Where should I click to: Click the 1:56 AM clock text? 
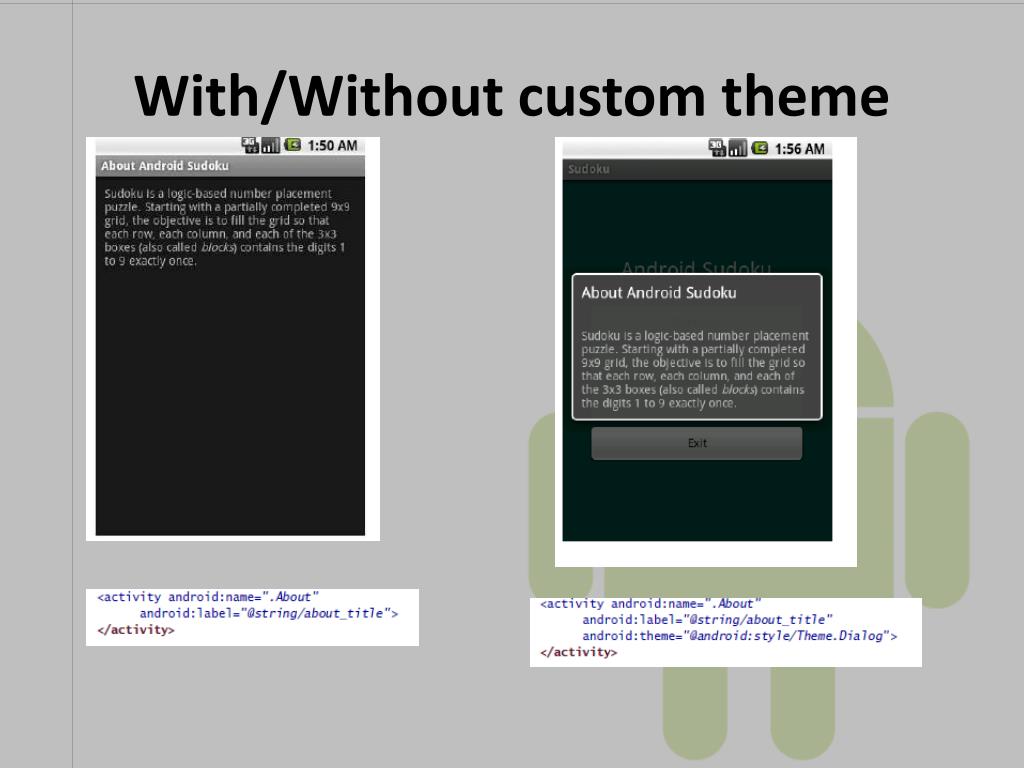point(799,149)
